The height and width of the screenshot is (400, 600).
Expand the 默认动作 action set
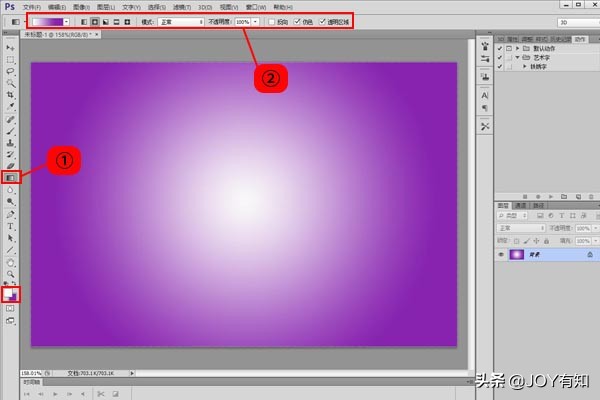click(517, 49)
